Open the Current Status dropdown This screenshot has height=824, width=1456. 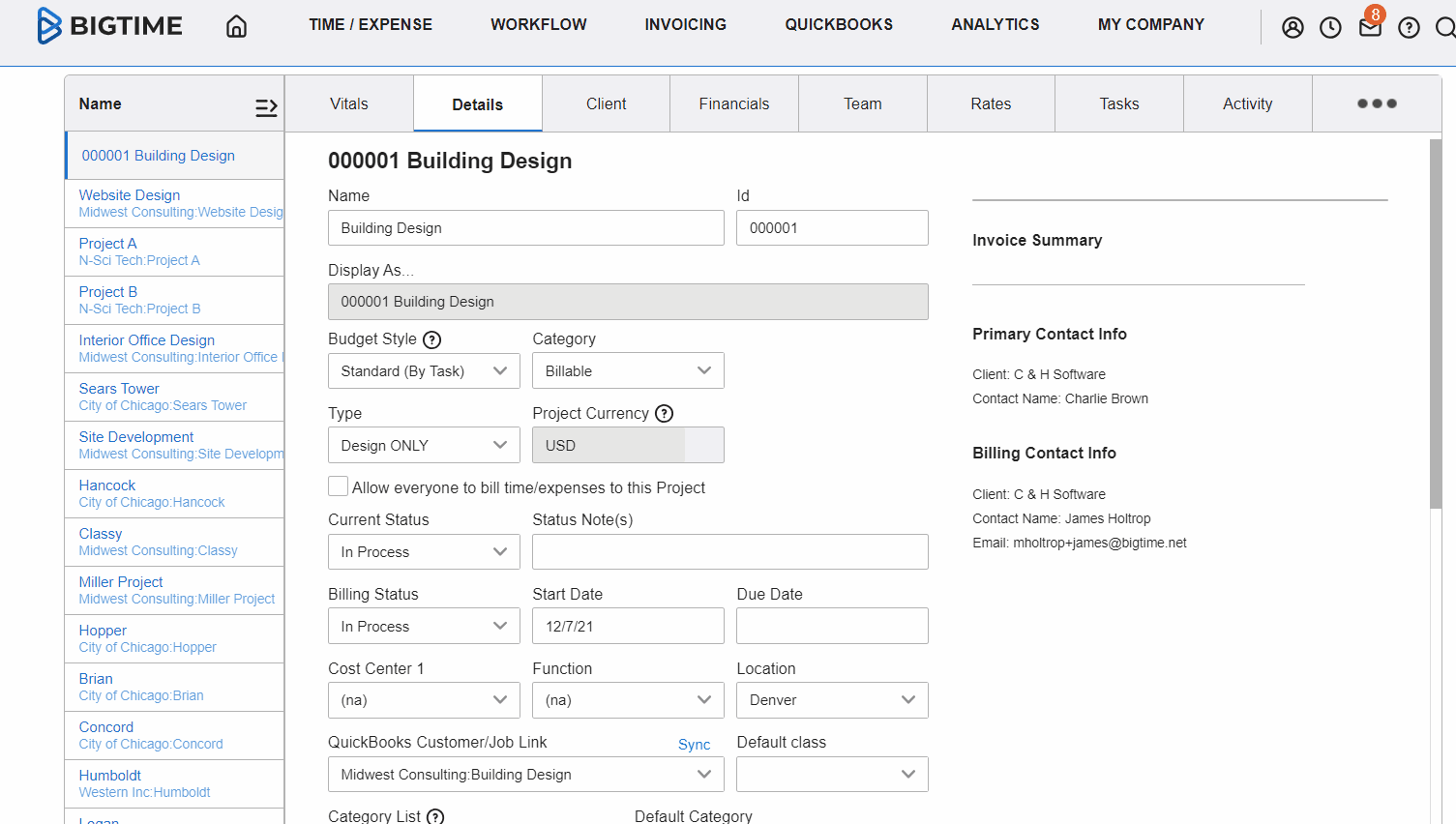[423, 551]
